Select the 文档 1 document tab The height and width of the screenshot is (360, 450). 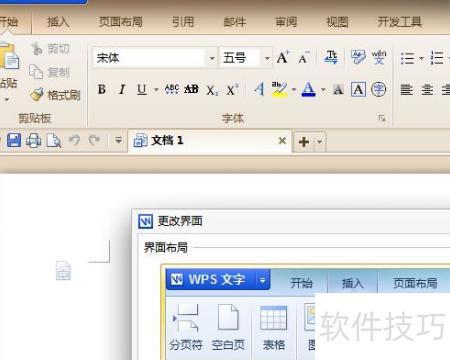pyautogui.click(x=209, y=141)
